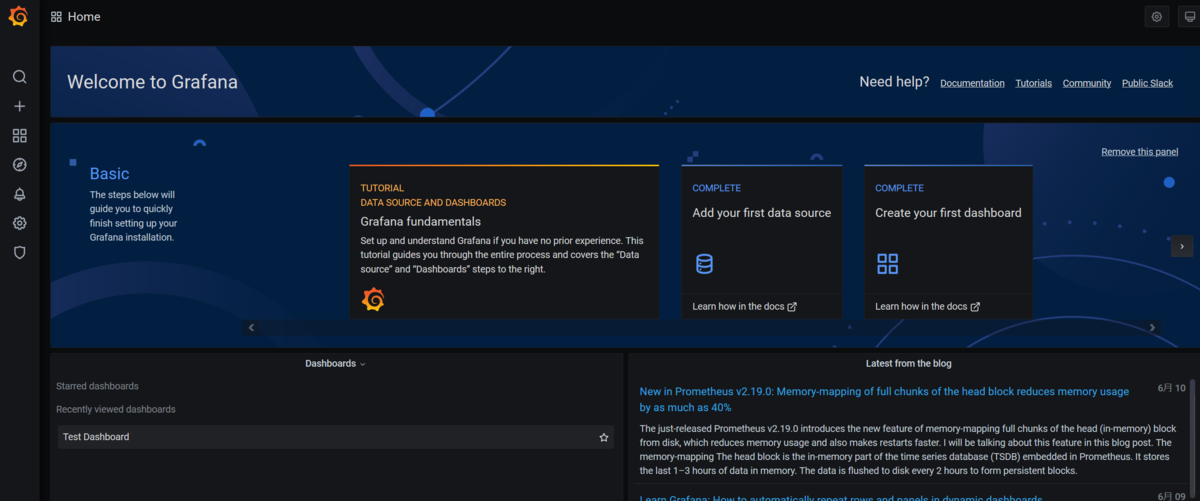Click the Latest from the blog title
Viewport: 1200px width, 501px height.
tap(908, 364)
